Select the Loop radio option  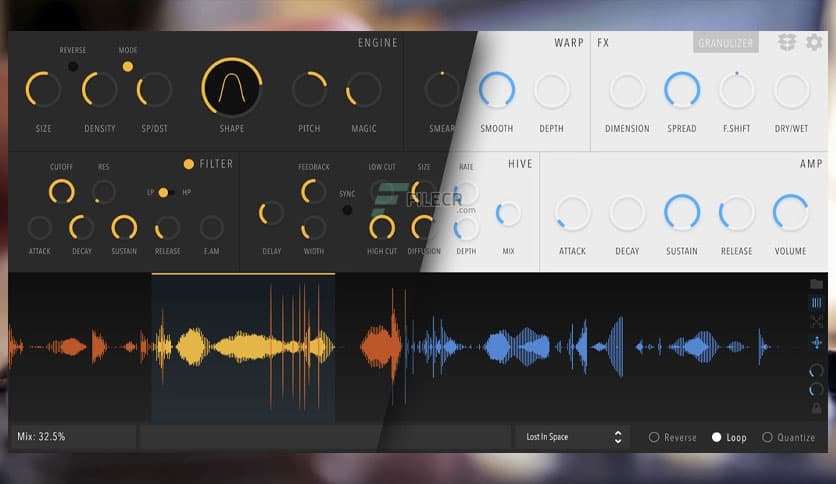729,437
